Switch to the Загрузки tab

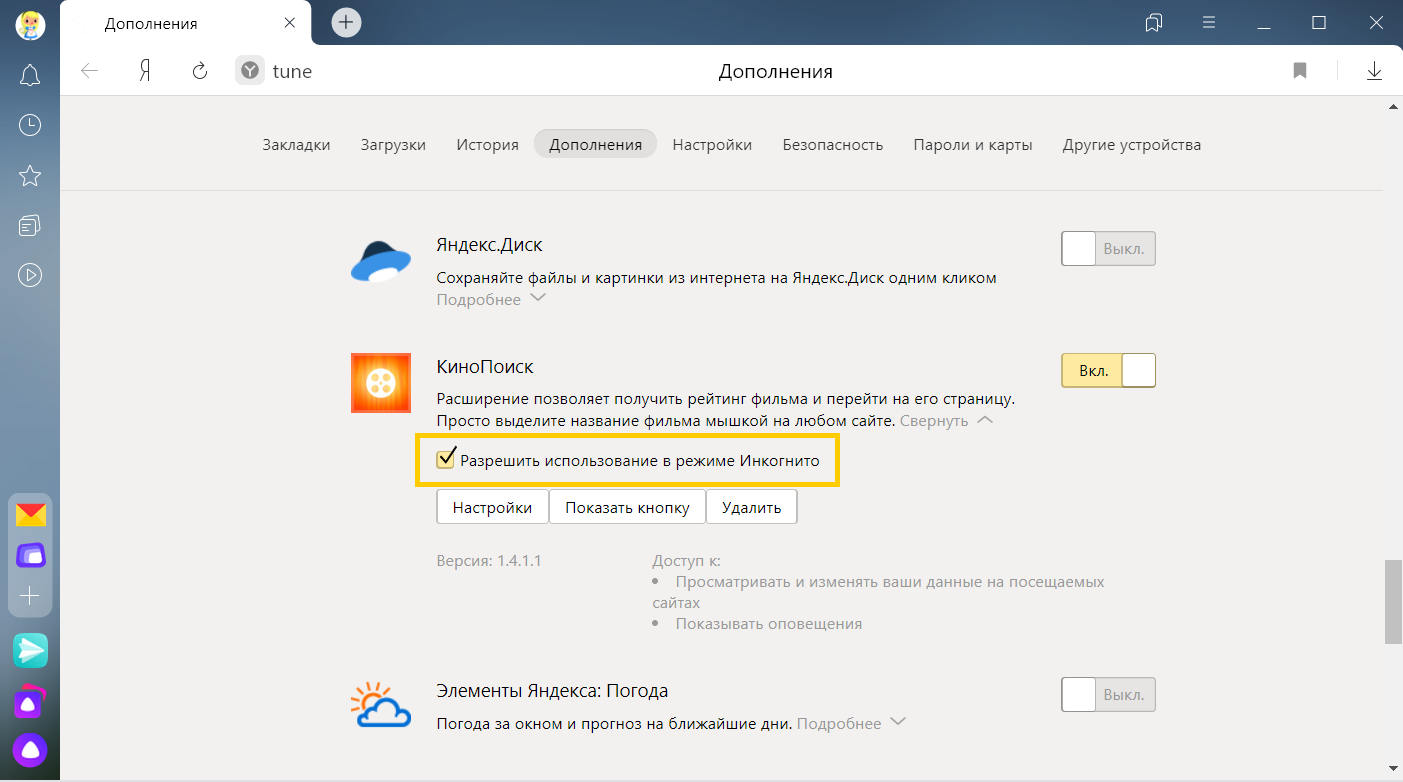point(393,144)
